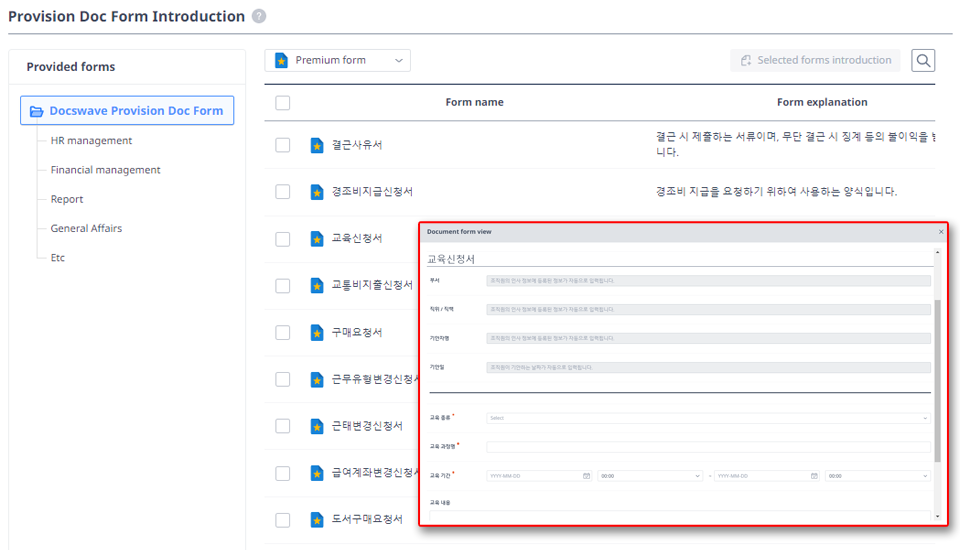Open the 교육 종류 Select dropdown
Screen dimensions: 960x550
tap(708, 418)
